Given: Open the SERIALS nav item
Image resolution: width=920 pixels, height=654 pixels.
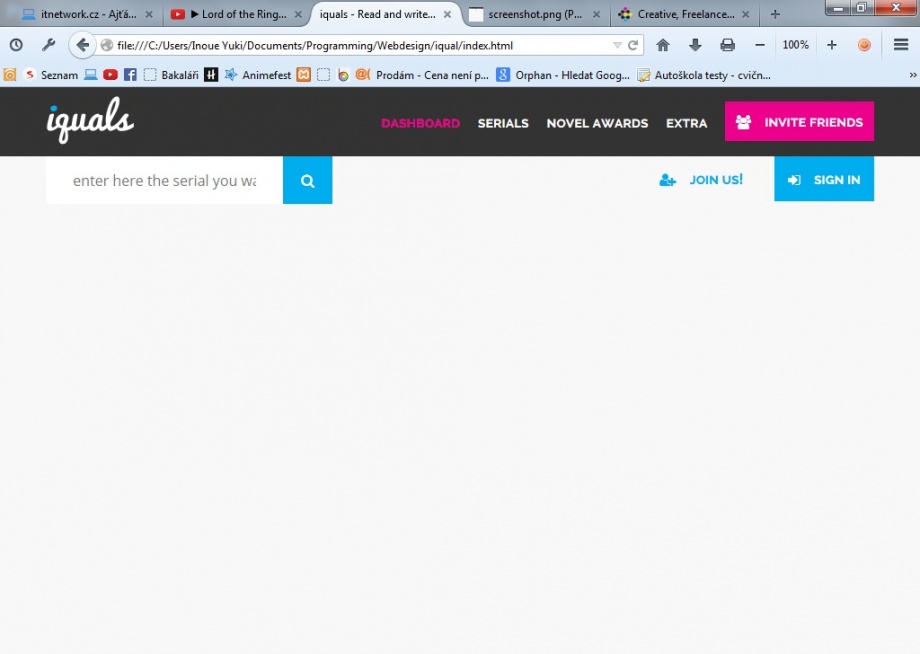Looking at the screenshot, I should [503, 123].
